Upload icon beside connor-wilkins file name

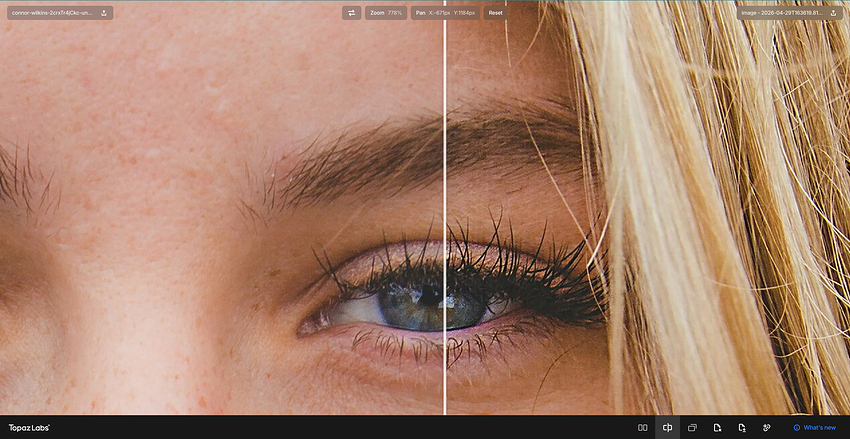104,13
